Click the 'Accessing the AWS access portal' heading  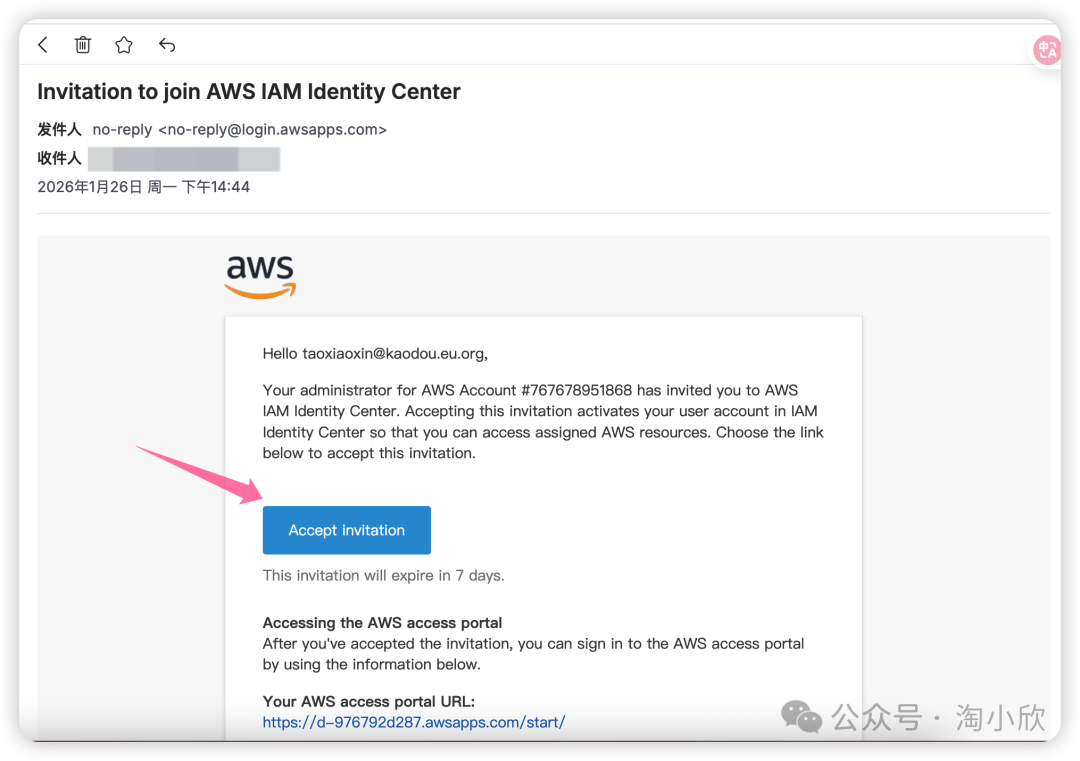(382, 622)
